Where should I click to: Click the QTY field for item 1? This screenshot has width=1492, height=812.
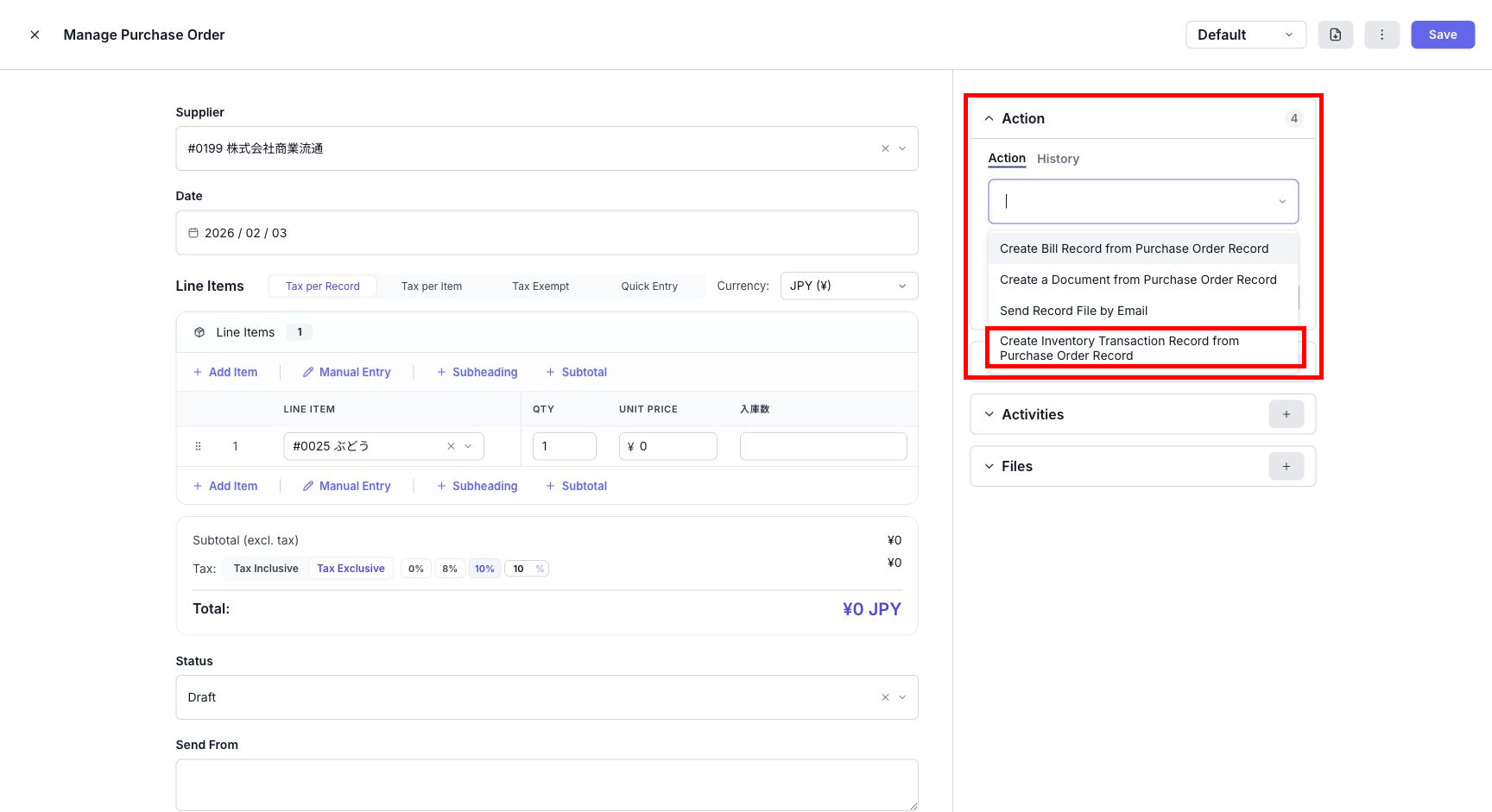[x=564, y=446]
